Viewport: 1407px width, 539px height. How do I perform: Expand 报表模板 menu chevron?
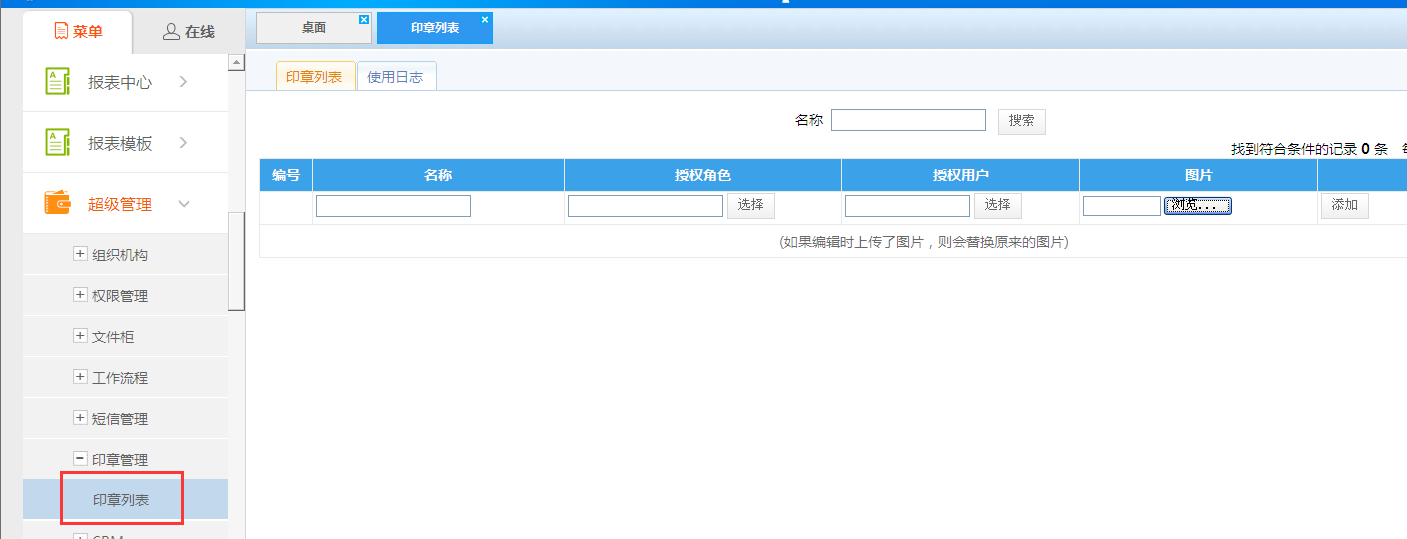point(183,143)
